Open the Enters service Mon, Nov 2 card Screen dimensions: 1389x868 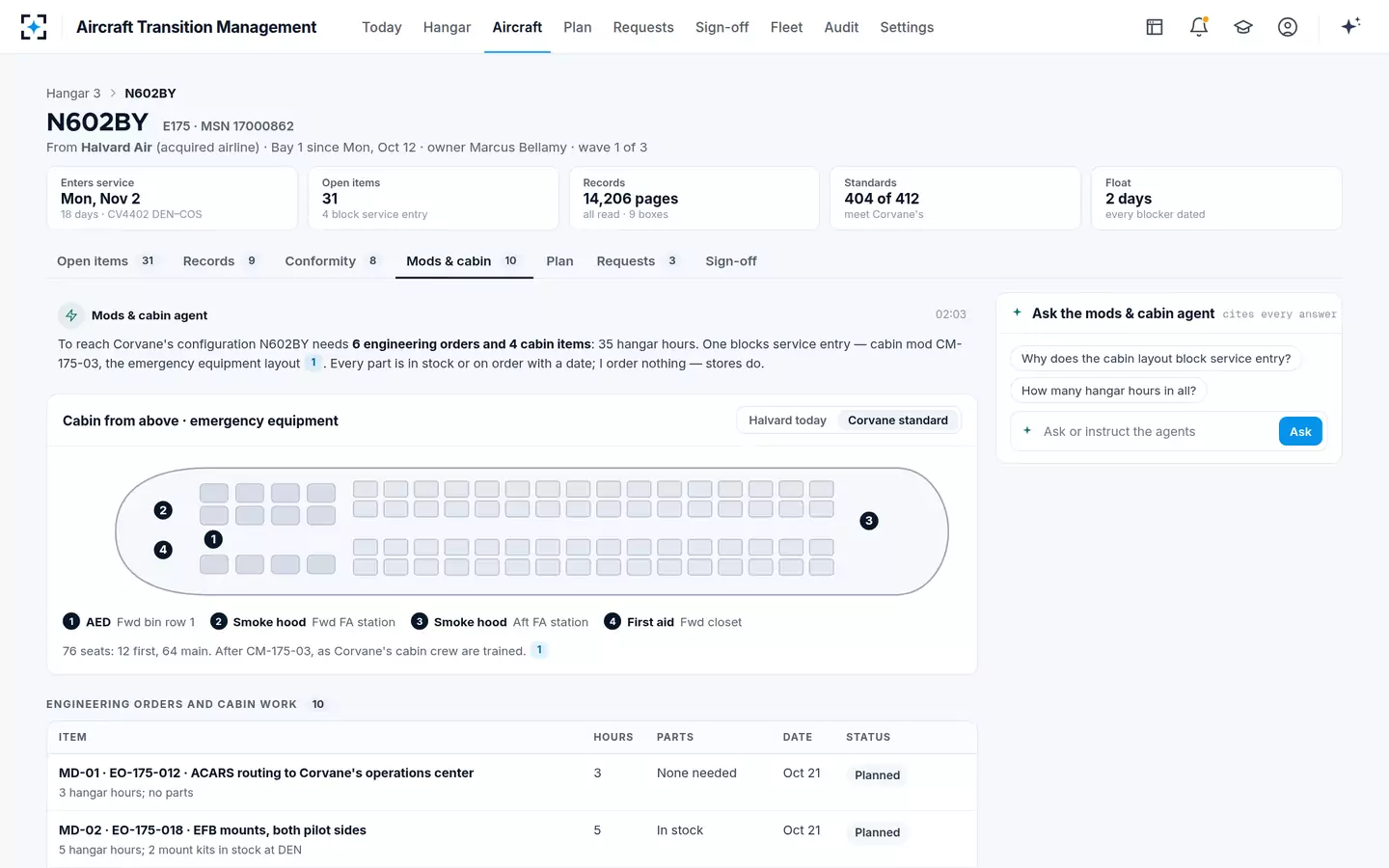point(172,199)
